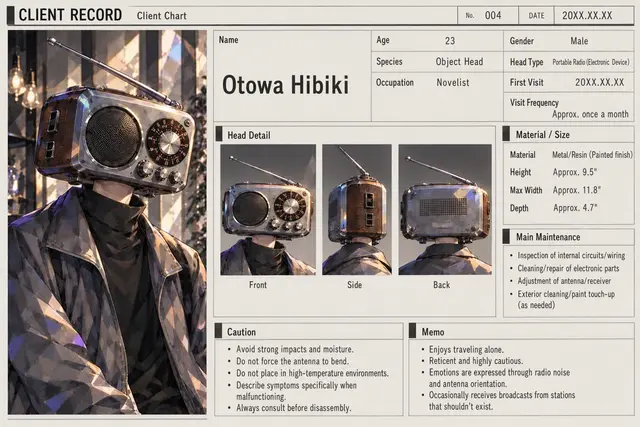Image resolution: width=640 pixels, height=427 pixels.
Task: Click the Name field label
Action: point(229,40)
